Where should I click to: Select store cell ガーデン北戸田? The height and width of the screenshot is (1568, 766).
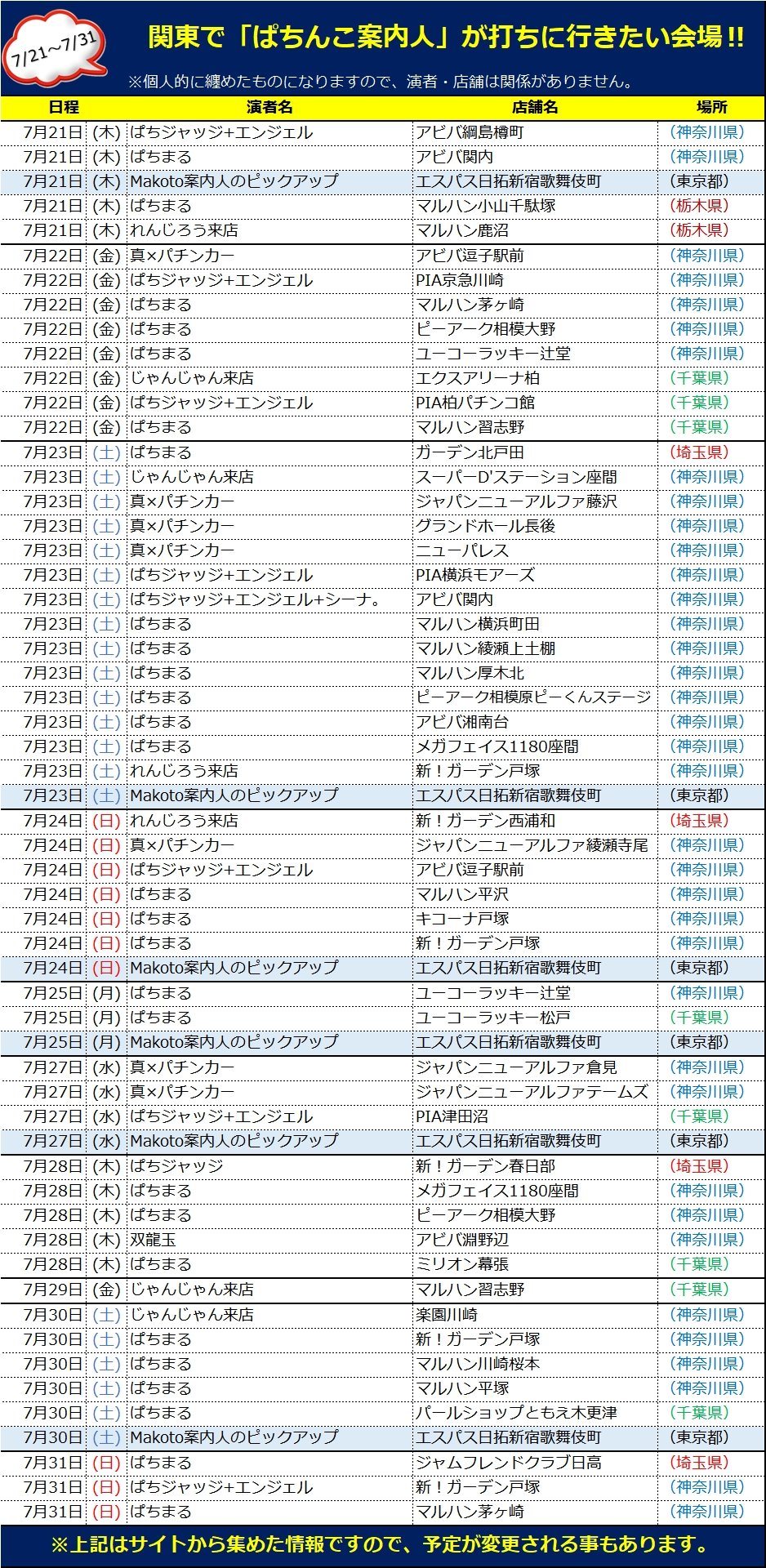click(x=535, y=452)
